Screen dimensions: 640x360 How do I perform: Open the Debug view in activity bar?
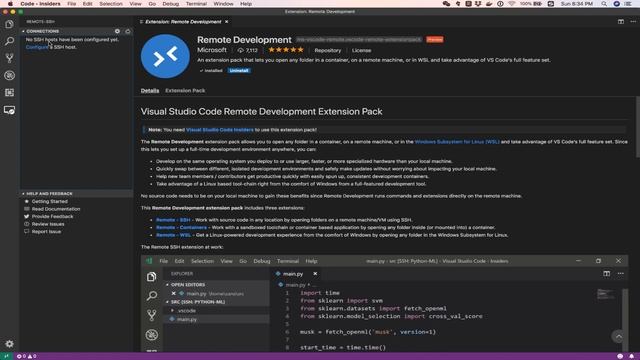tap(9, 76)
